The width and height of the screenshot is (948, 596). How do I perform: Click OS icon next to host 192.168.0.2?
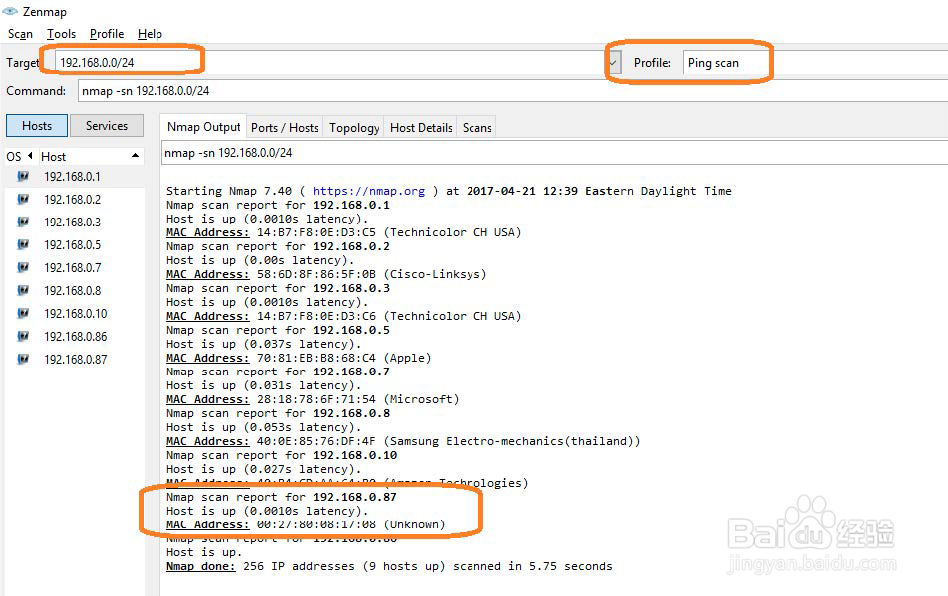tap(23, 199)
